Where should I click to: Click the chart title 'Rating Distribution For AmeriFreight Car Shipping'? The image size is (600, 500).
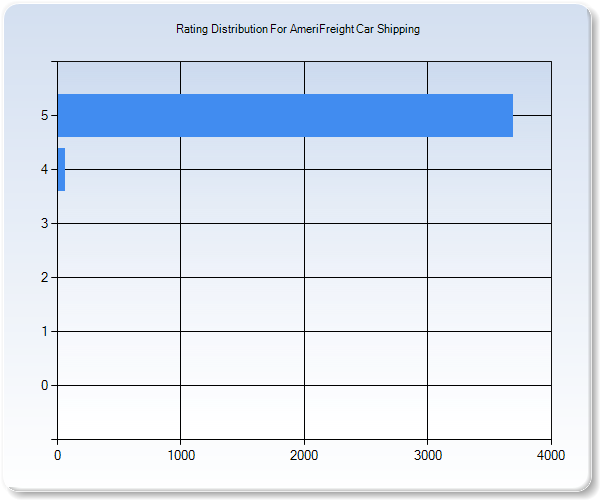coord(298,29)
